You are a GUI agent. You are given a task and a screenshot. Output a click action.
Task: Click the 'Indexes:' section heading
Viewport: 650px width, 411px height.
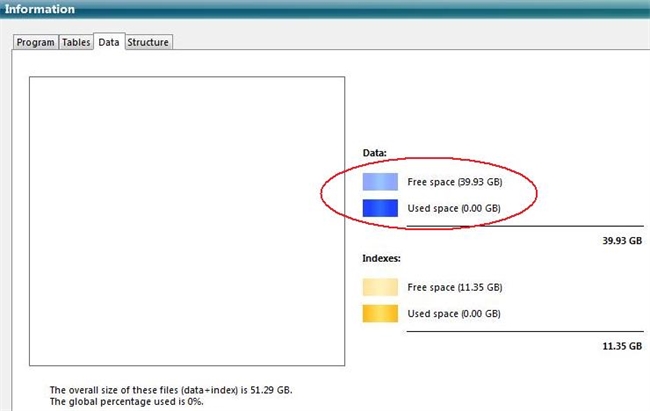(381, 258)
